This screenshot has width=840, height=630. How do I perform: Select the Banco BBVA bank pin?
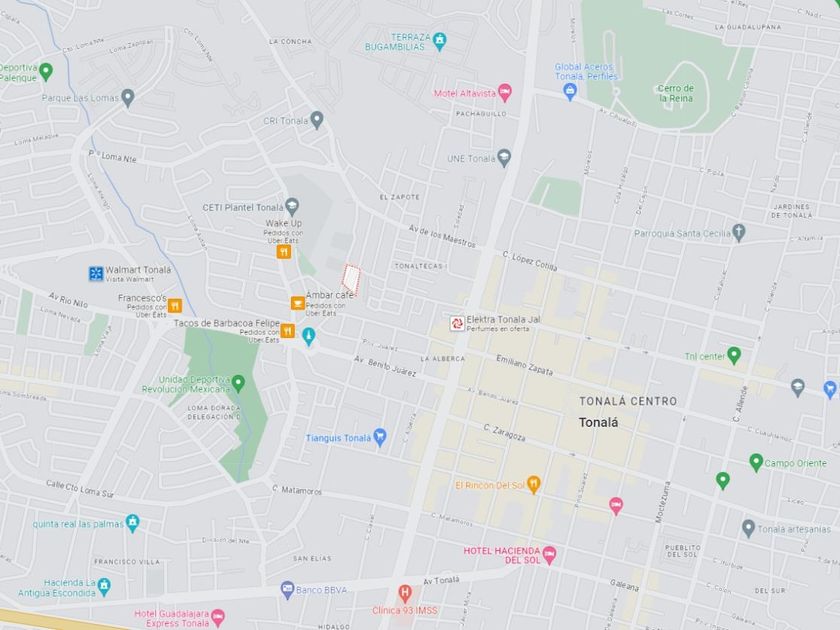(x=288, y=590)
